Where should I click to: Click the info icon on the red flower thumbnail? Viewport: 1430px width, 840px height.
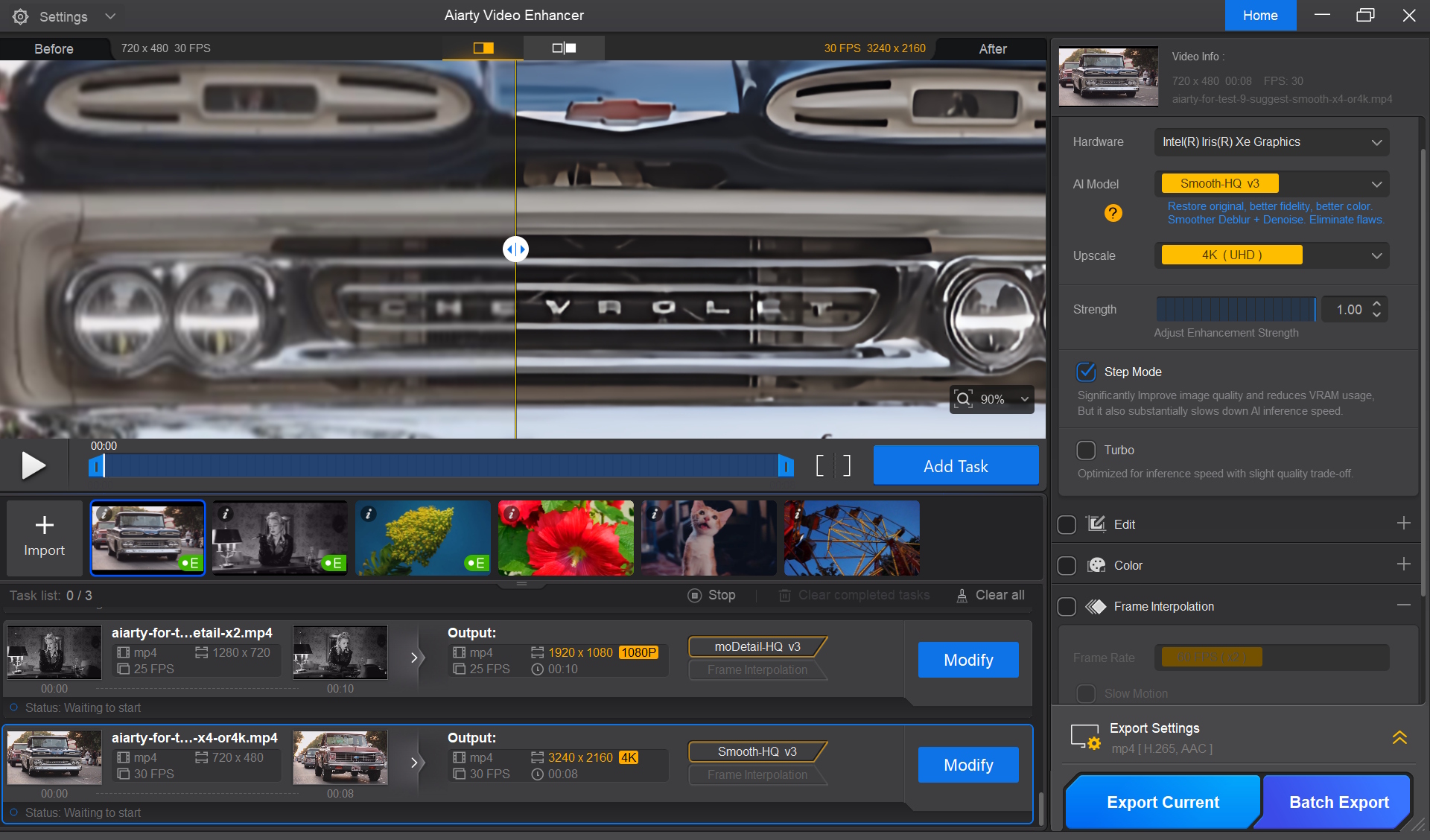pyautogui.click(x=512, y=513)
